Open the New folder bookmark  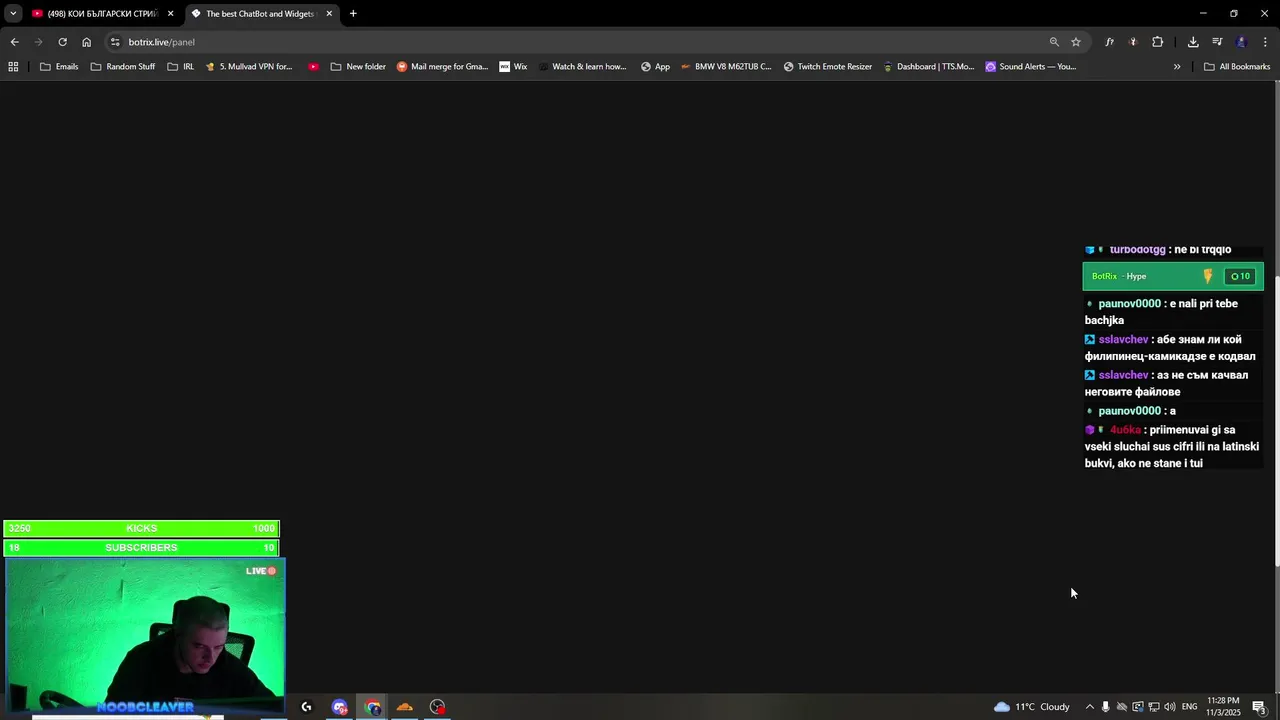(358, 67)
